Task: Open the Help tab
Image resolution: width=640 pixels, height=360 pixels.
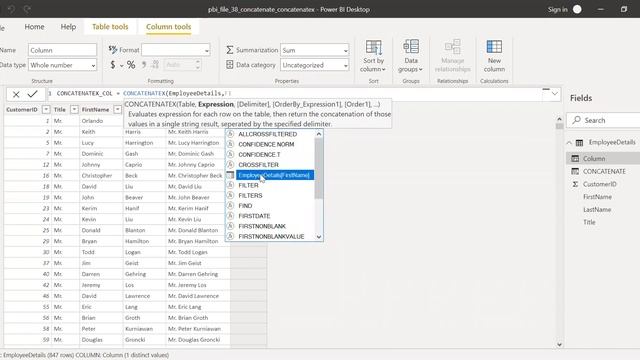Action: click(x=68, y=27)
